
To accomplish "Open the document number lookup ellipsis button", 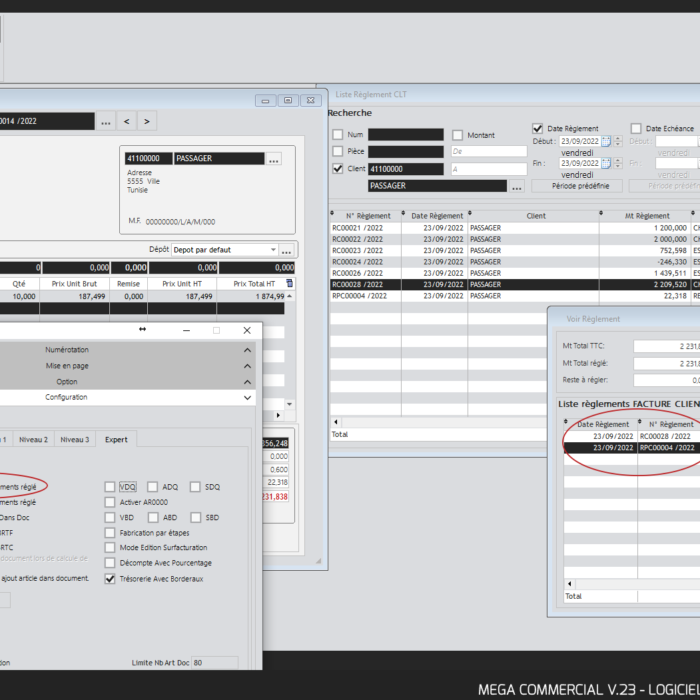I will [106, 121].
